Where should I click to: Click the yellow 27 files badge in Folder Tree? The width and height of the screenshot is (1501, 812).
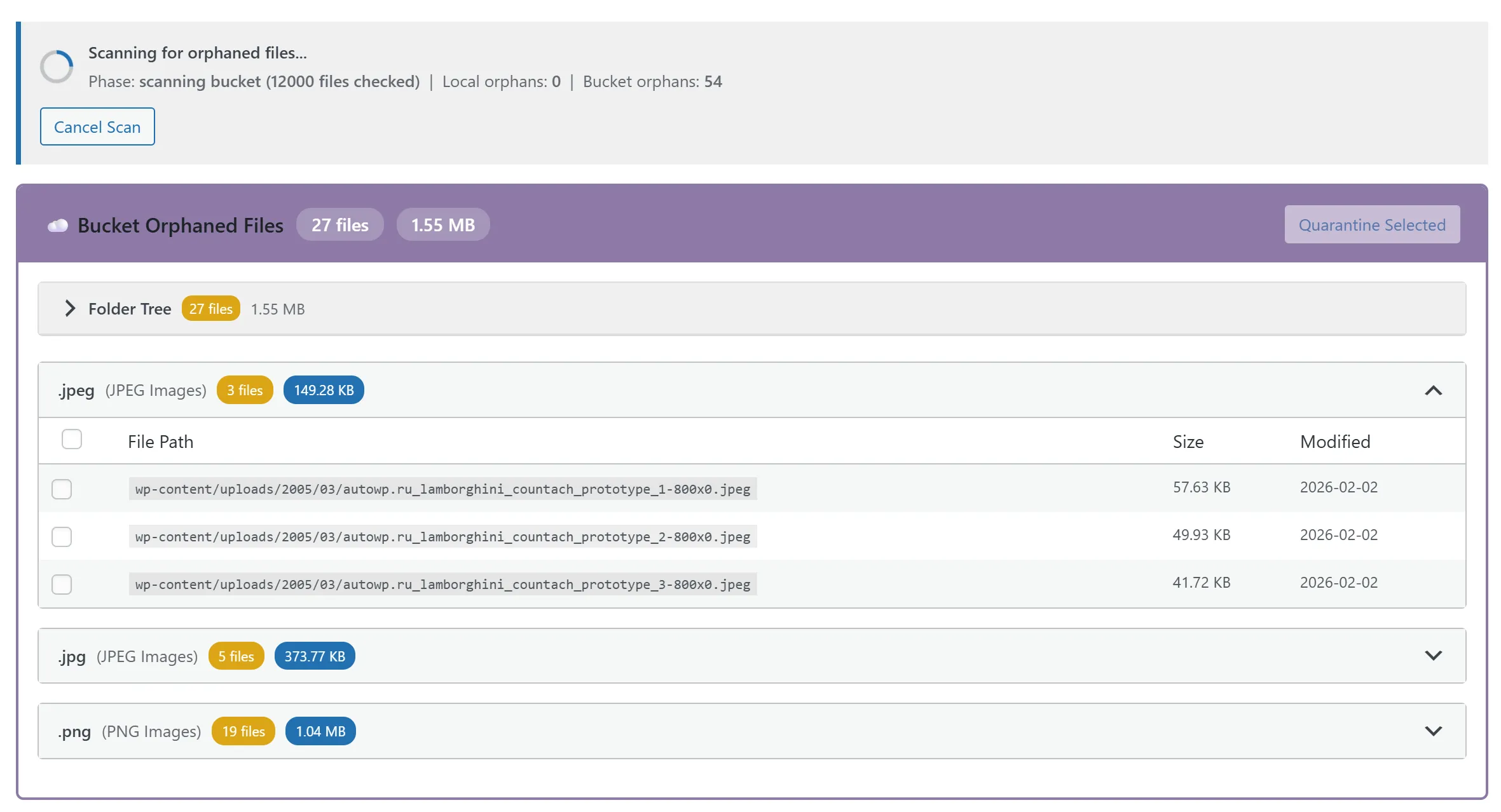[x=211, y=309]
